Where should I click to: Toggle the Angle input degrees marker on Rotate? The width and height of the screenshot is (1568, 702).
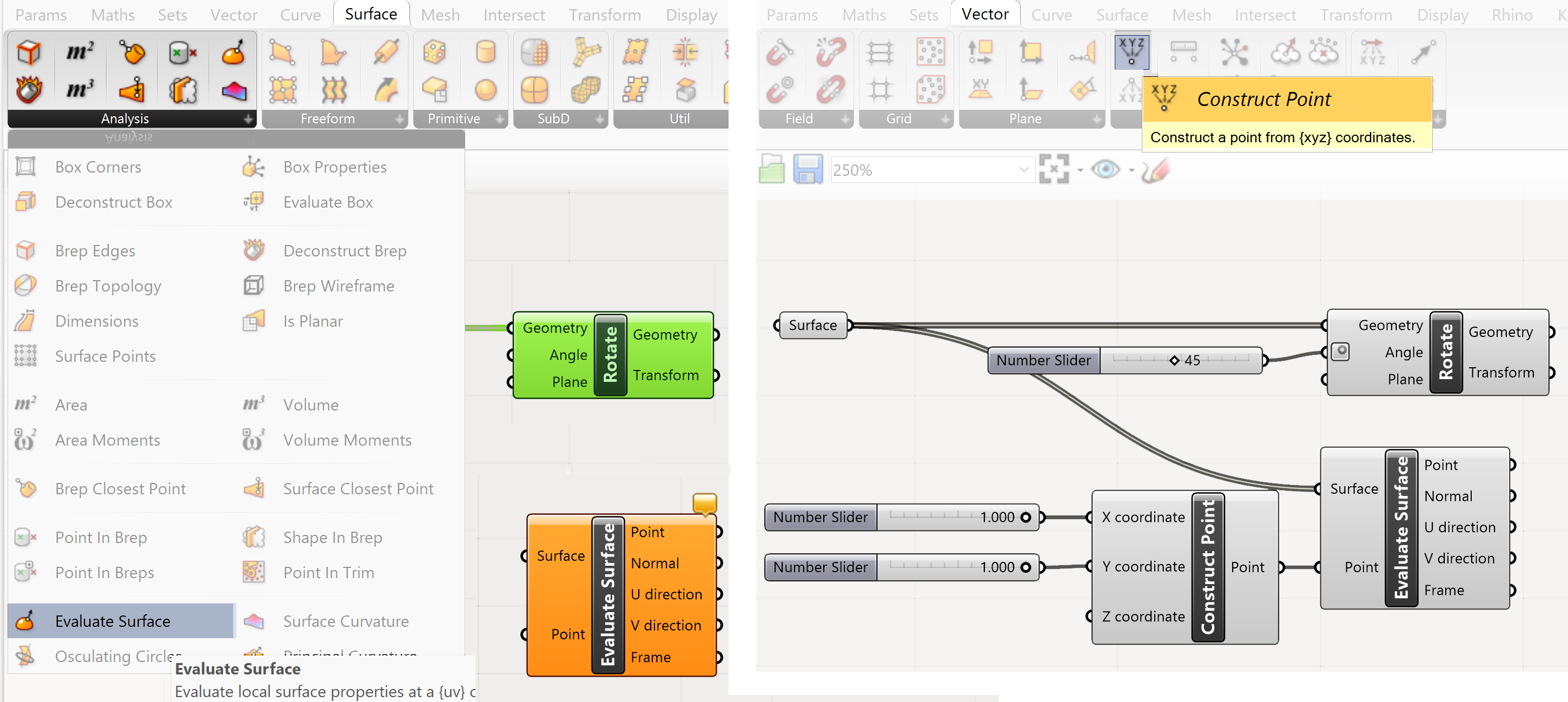(1341, 352)
